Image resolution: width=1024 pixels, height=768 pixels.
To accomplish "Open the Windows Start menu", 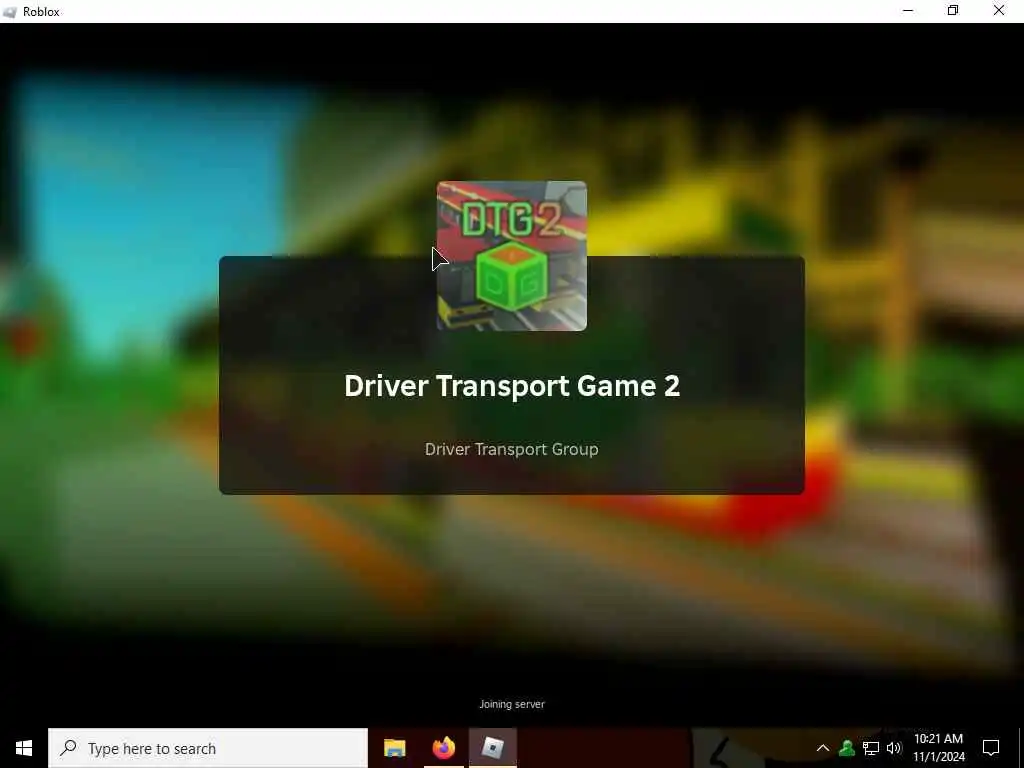I will point(24,748).
